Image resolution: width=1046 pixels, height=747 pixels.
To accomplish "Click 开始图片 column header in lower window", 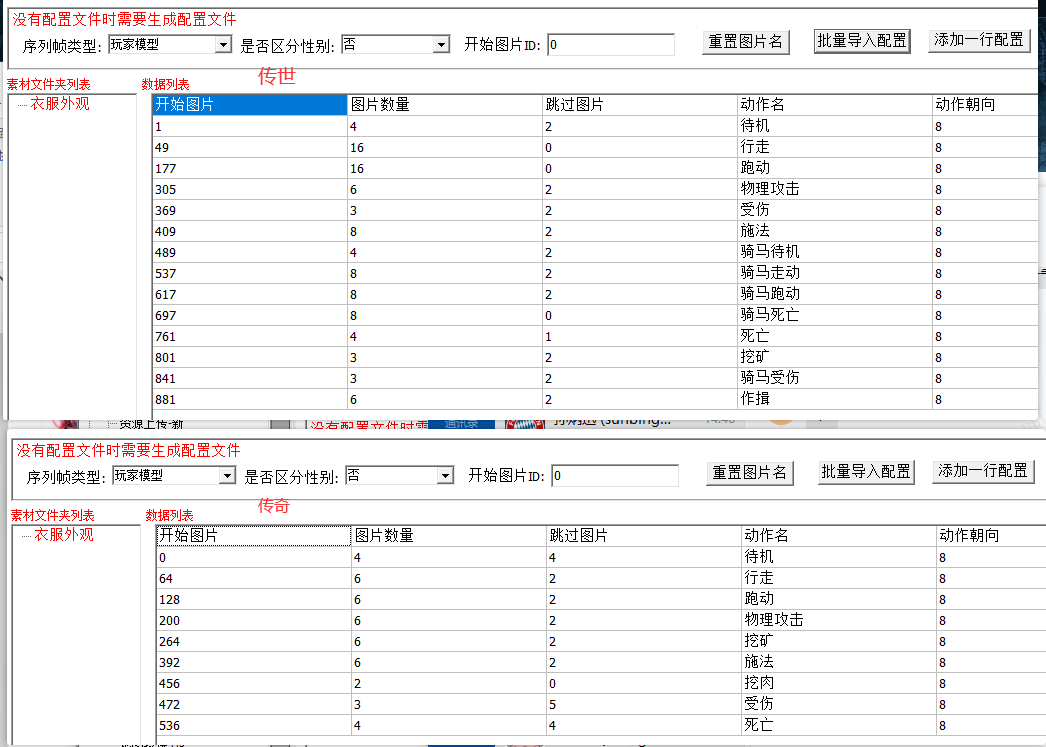I will click(254, 536).
